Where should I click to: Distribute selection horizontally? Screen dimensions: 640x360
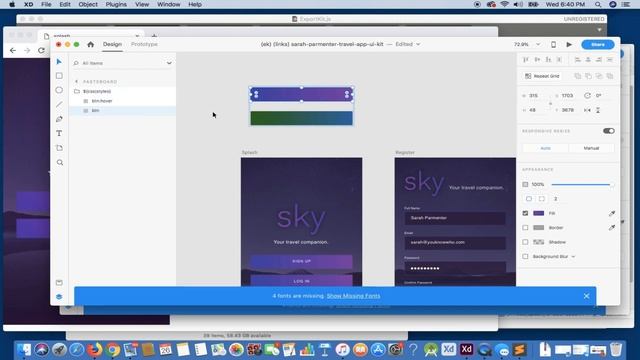610,60
